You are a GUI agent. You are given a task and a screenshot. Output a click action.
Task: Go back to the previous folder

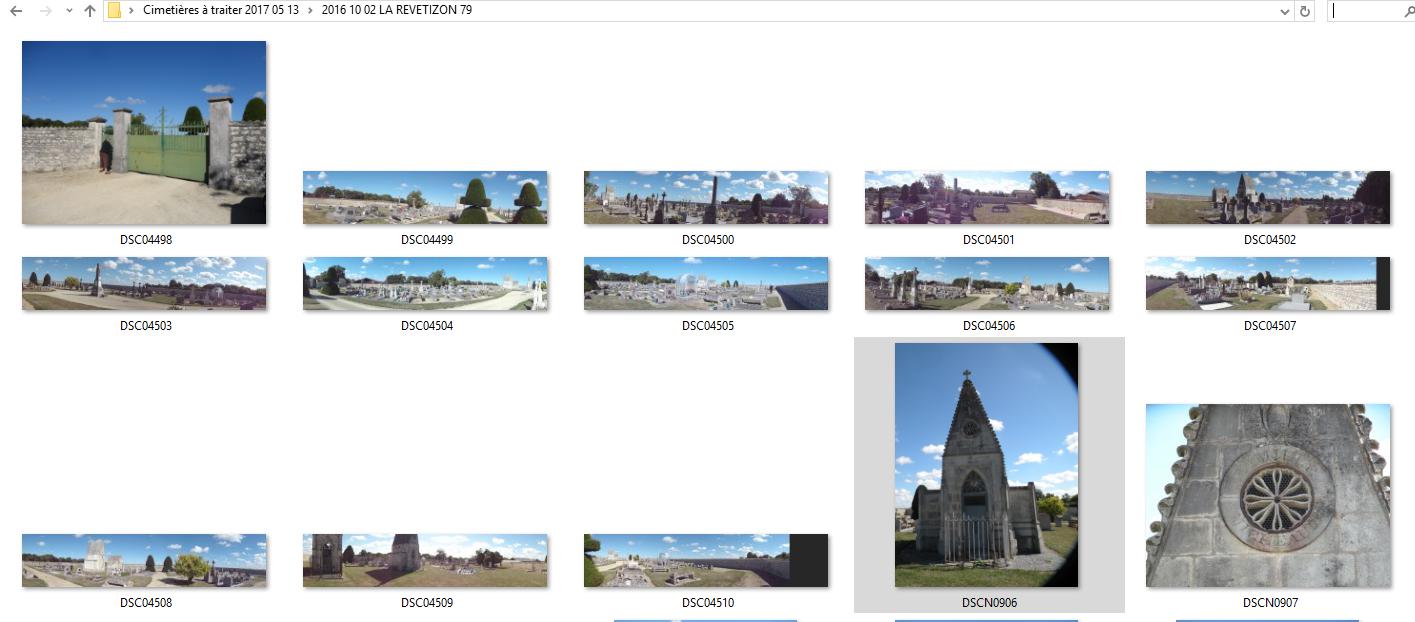click(x=16, y=11)
